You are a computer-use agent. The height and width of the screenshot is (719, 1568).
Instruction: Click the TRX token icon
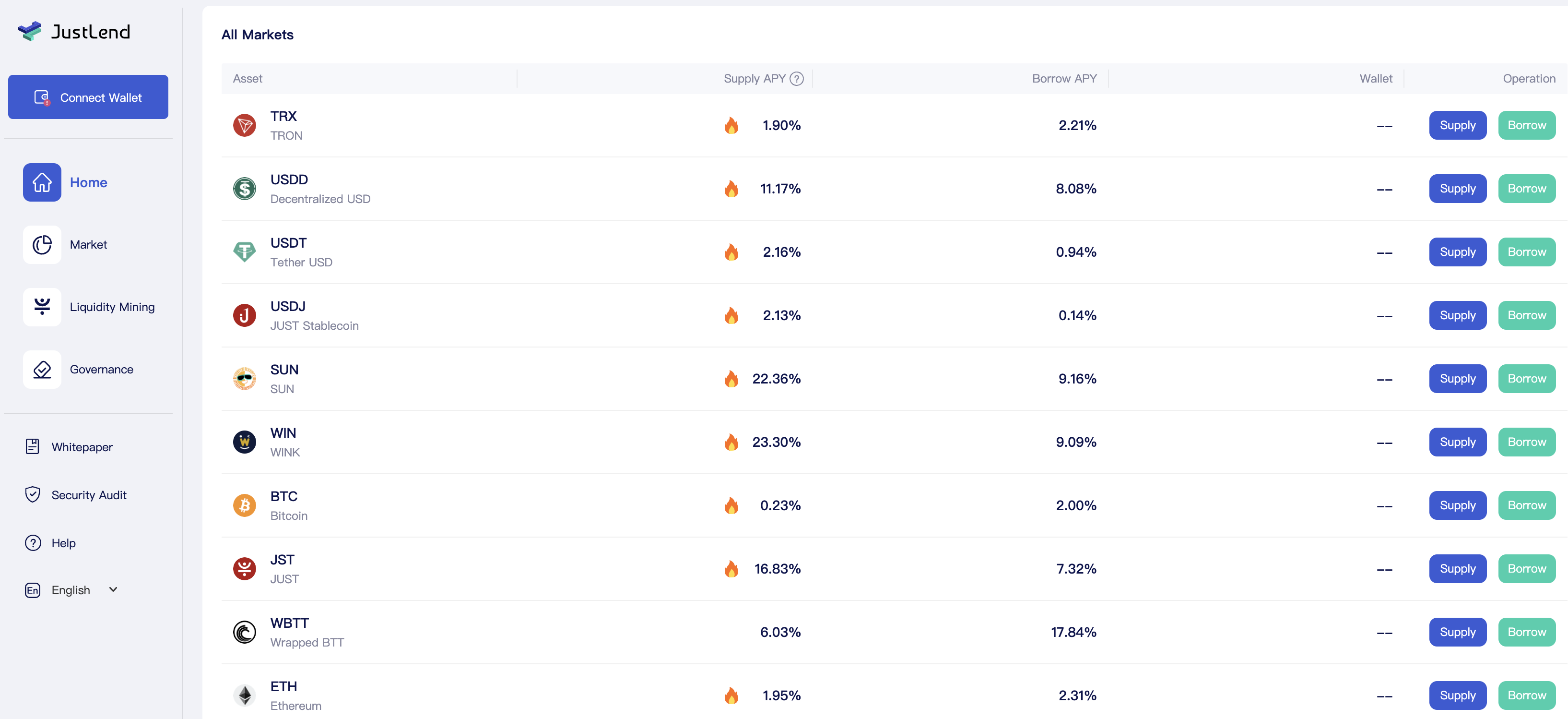click(245, 126)
